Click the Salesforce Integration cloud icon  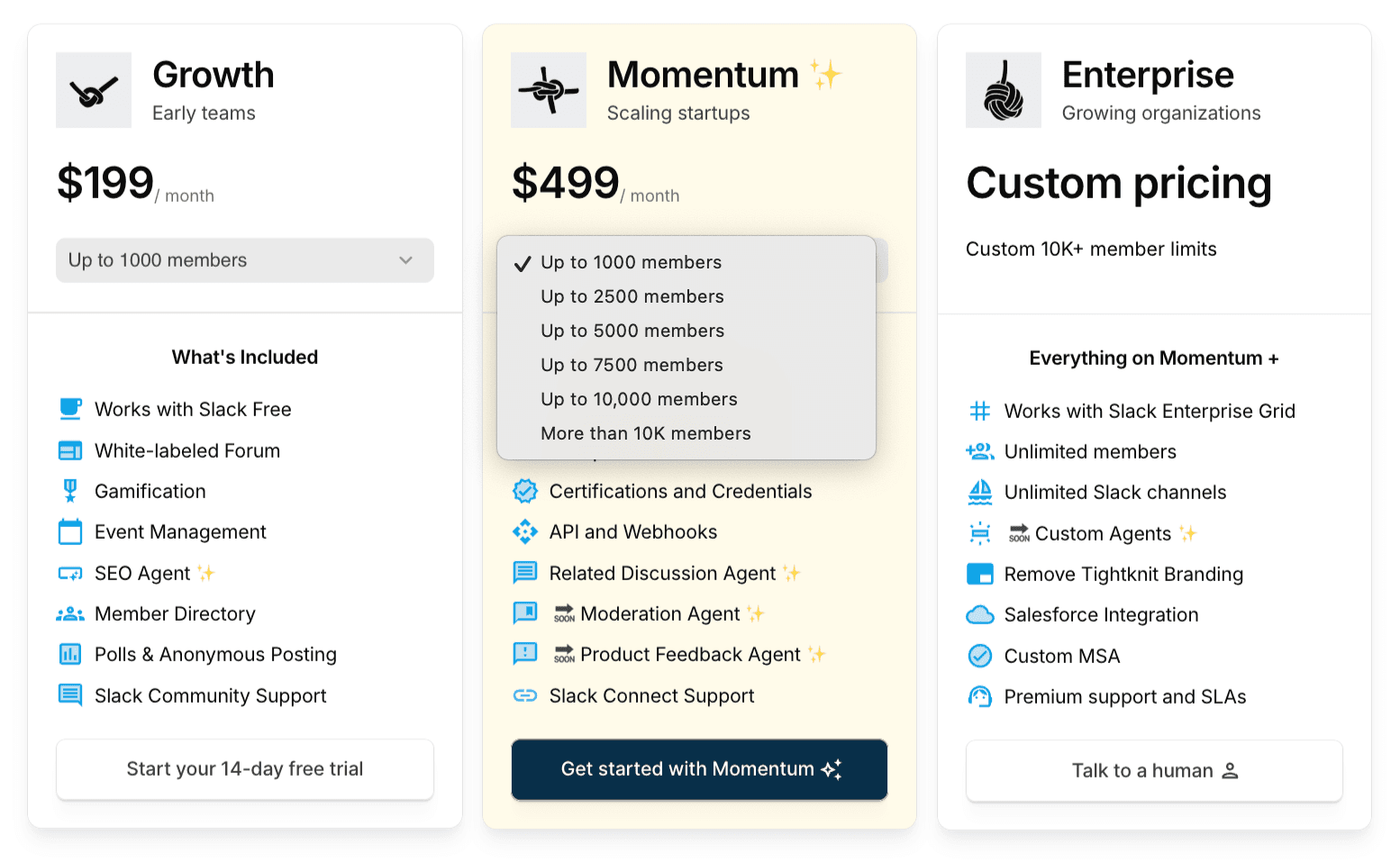tap(979, 615)
